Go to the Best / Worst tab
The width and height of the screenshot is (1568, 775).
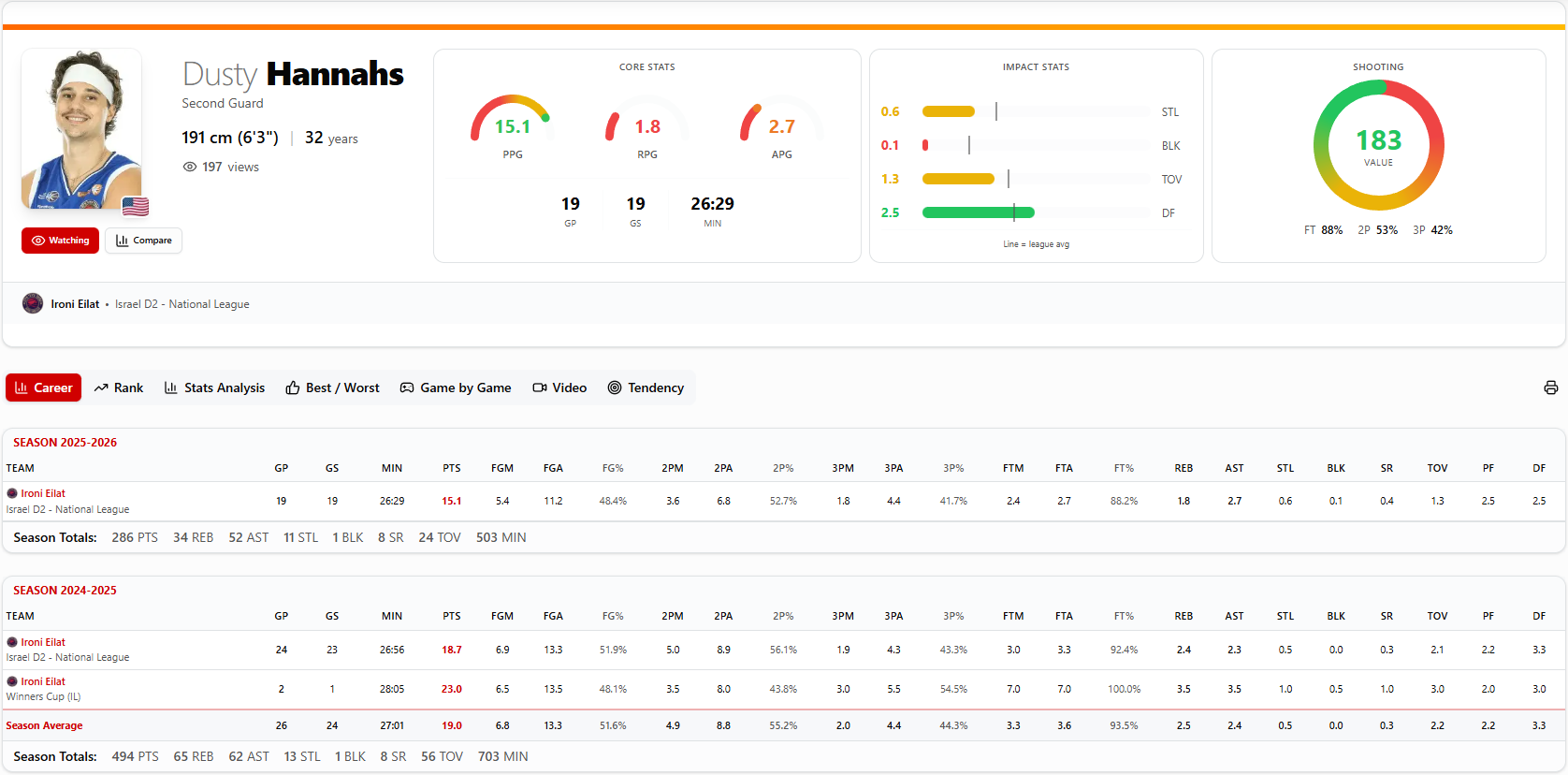333,387
